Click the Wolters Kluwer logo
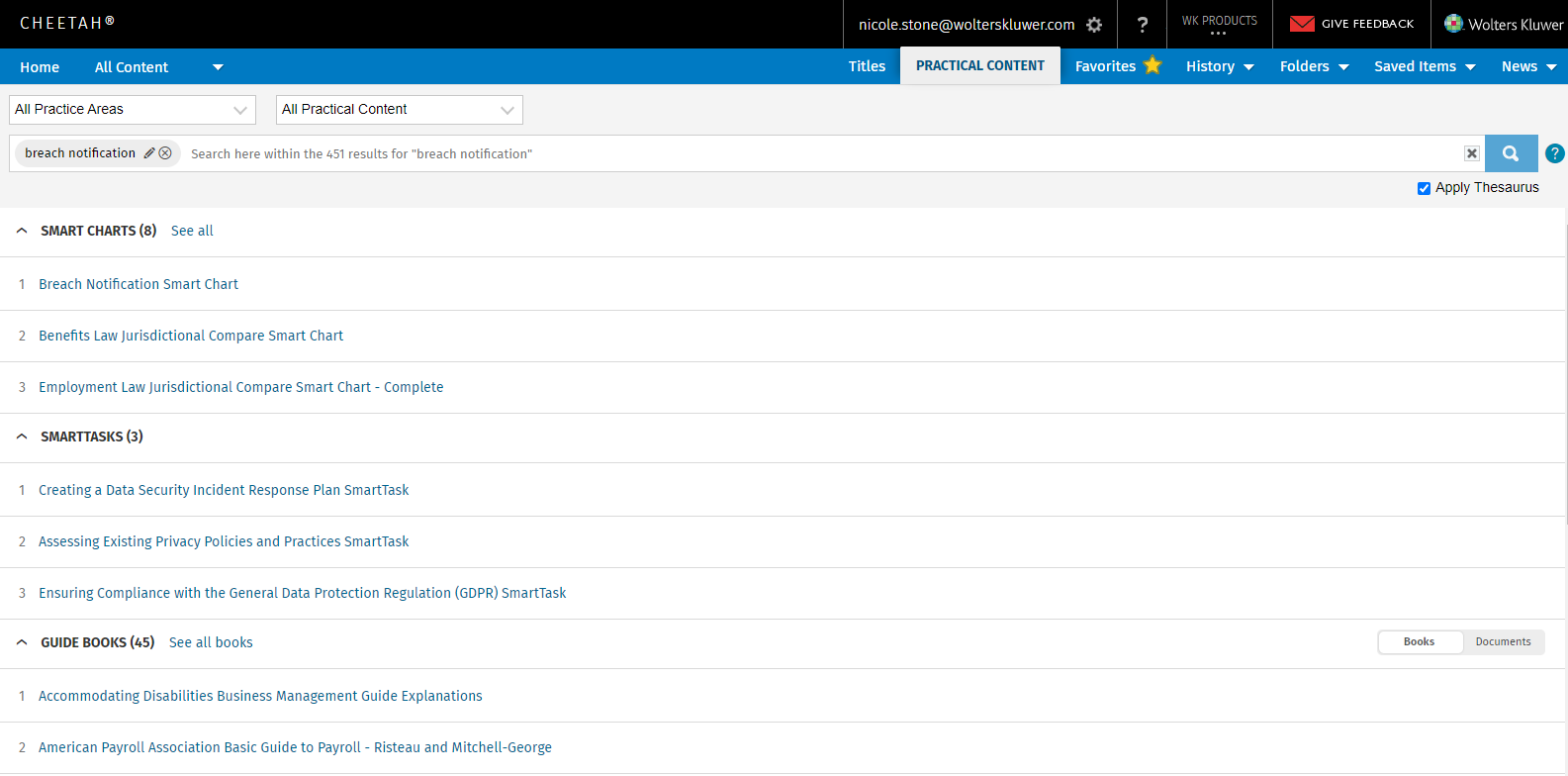This screenshot has width=1568, height=776. pos(1504,24)
